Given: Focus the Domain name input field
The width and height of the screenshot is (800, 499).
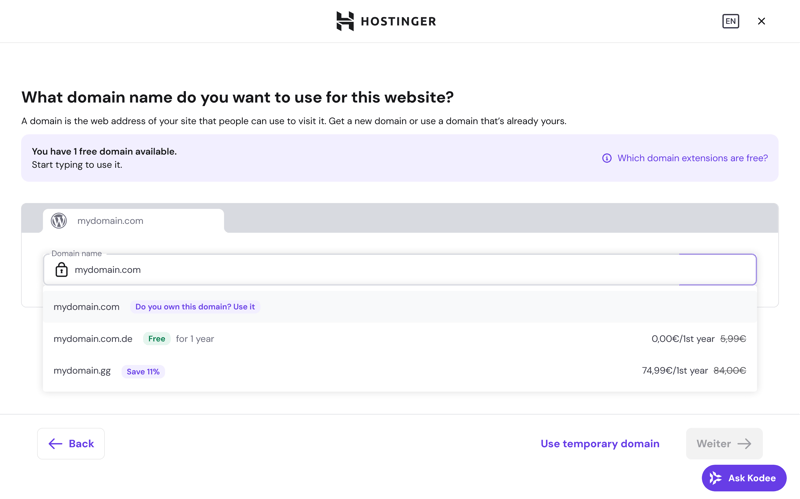Looking at the screenshot, I should tap(370, 270).
